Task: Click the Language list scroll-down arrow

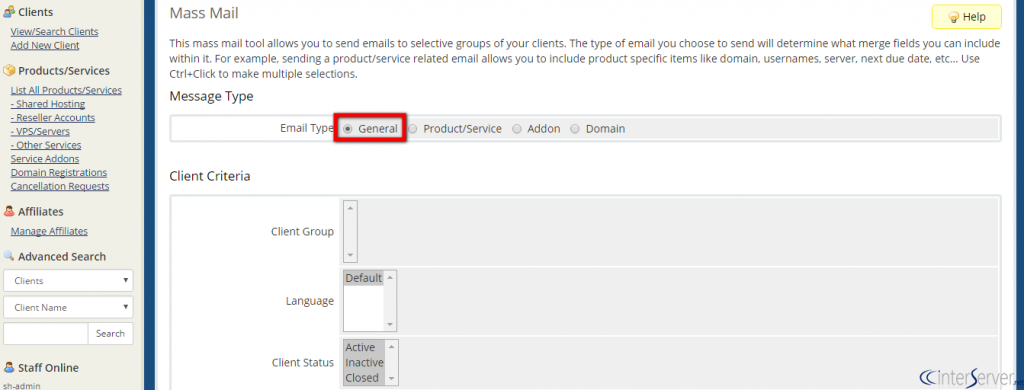Action: coord(390,325)
